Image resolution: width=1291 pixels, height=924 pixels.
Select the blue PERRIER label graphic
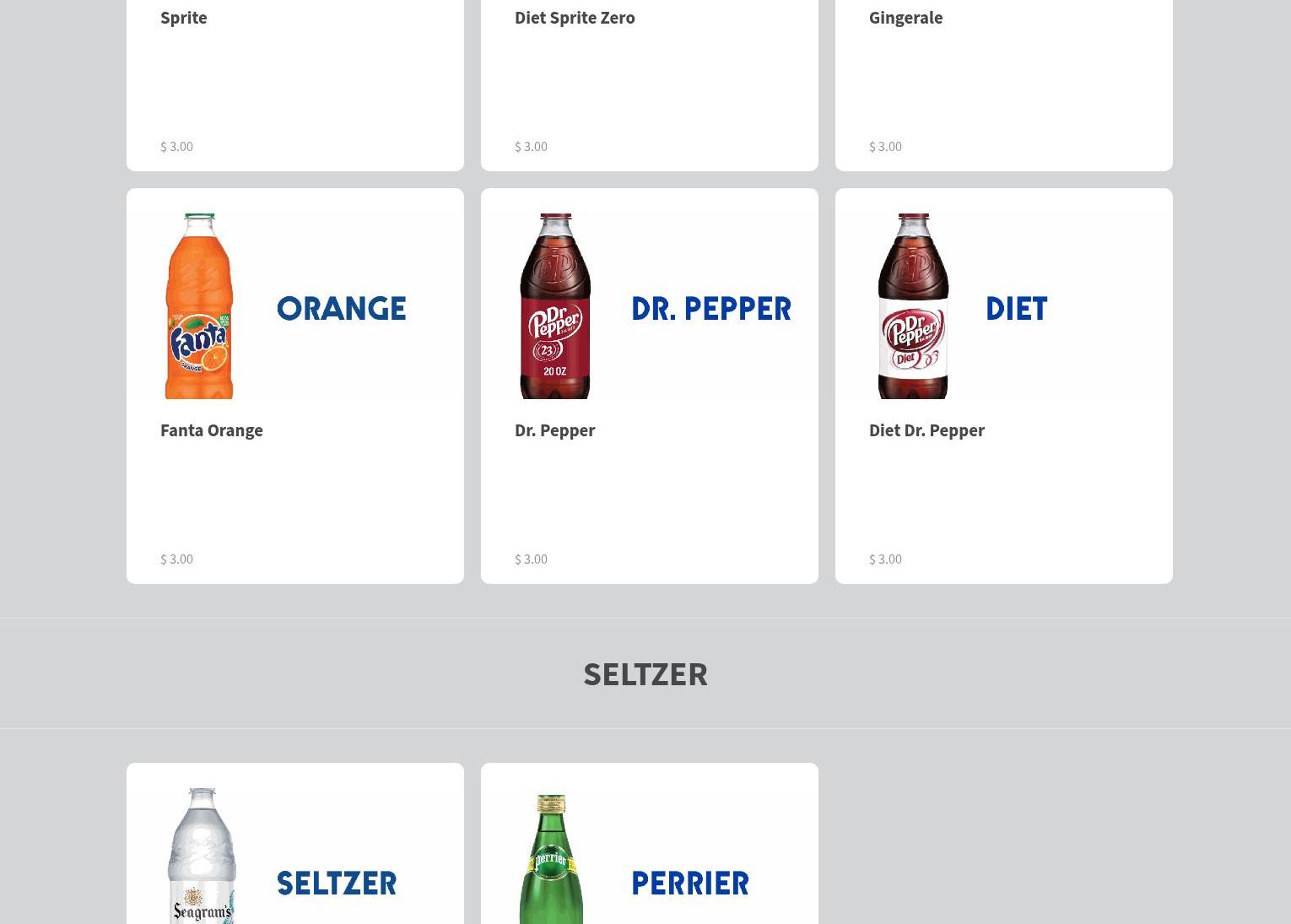[690, 883]
